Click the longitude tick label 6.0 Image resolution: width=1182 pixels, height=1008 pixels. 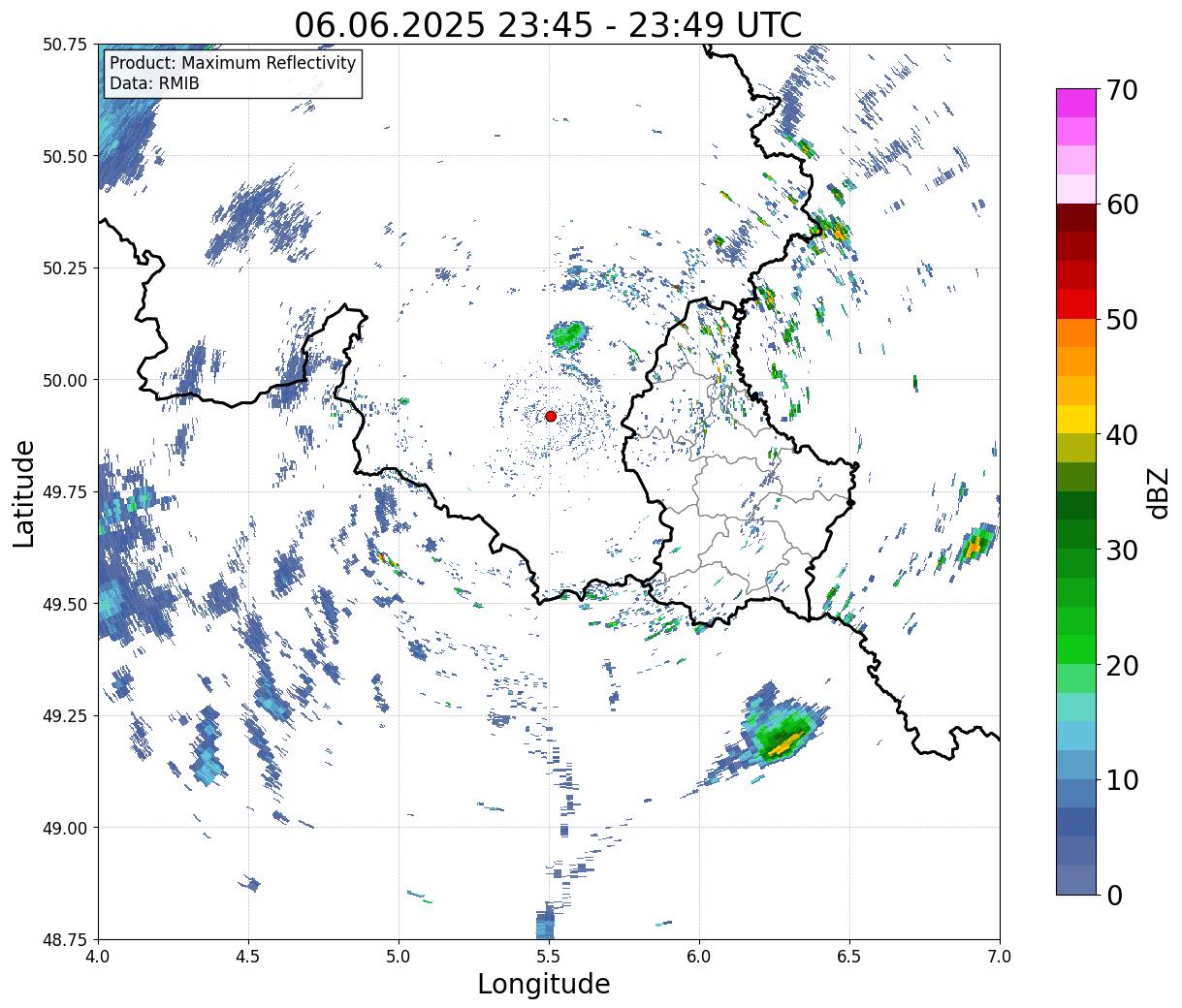pos(699,956)
